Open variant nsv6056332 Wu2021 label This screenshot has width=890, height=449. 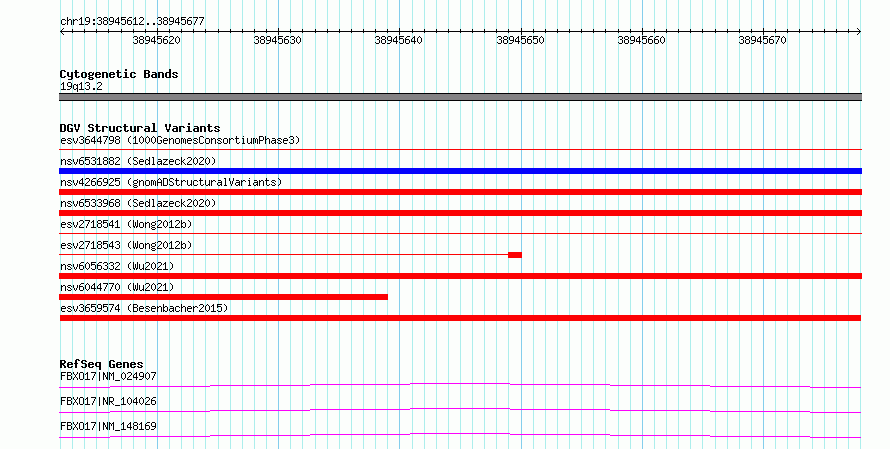(117, 266)
